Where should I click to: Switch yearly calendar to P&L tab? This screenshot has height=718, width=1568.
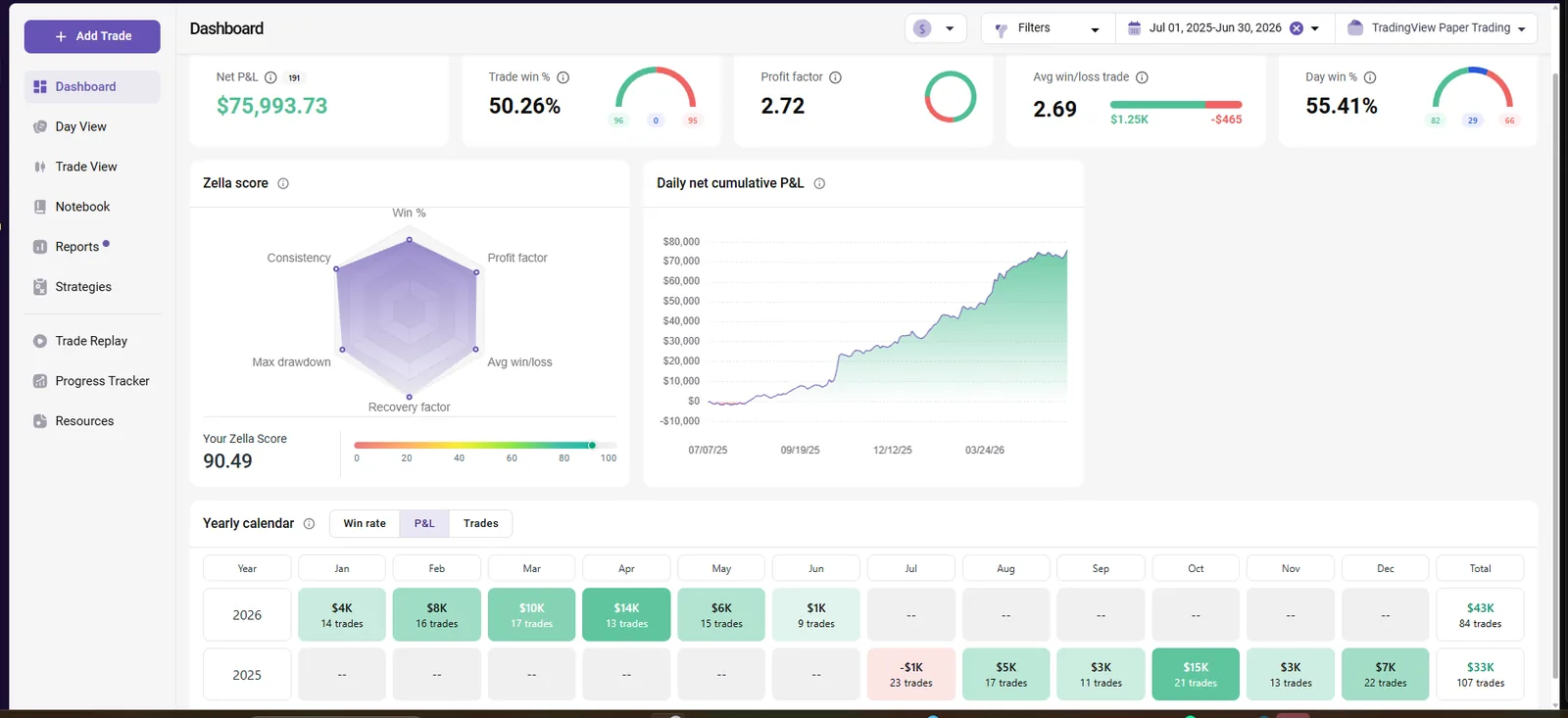click(x=424, y=523)
